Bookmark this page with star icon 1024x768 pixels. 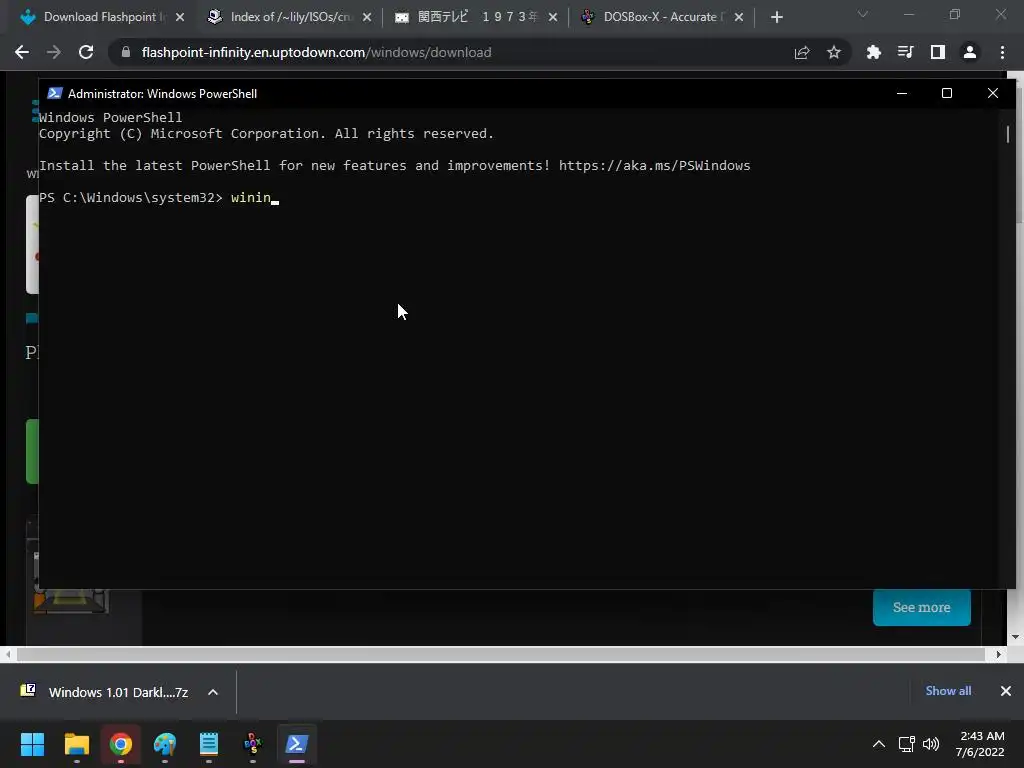pos(833,52)
